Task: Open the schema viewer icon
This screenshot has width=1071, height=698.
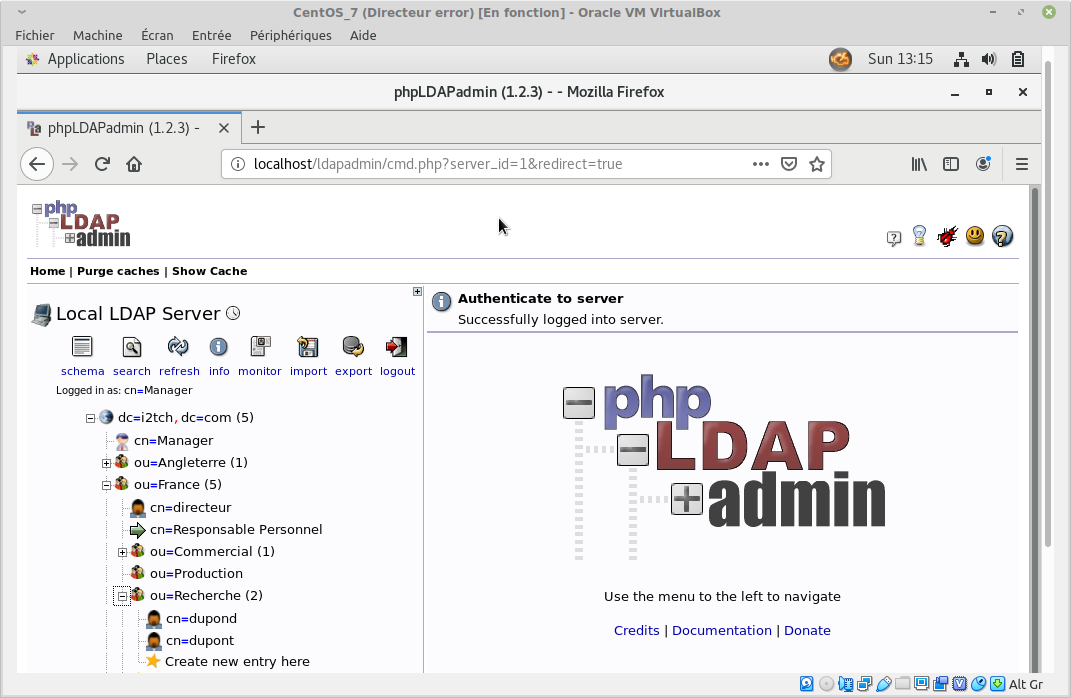Action: click(x=82, y=347)
